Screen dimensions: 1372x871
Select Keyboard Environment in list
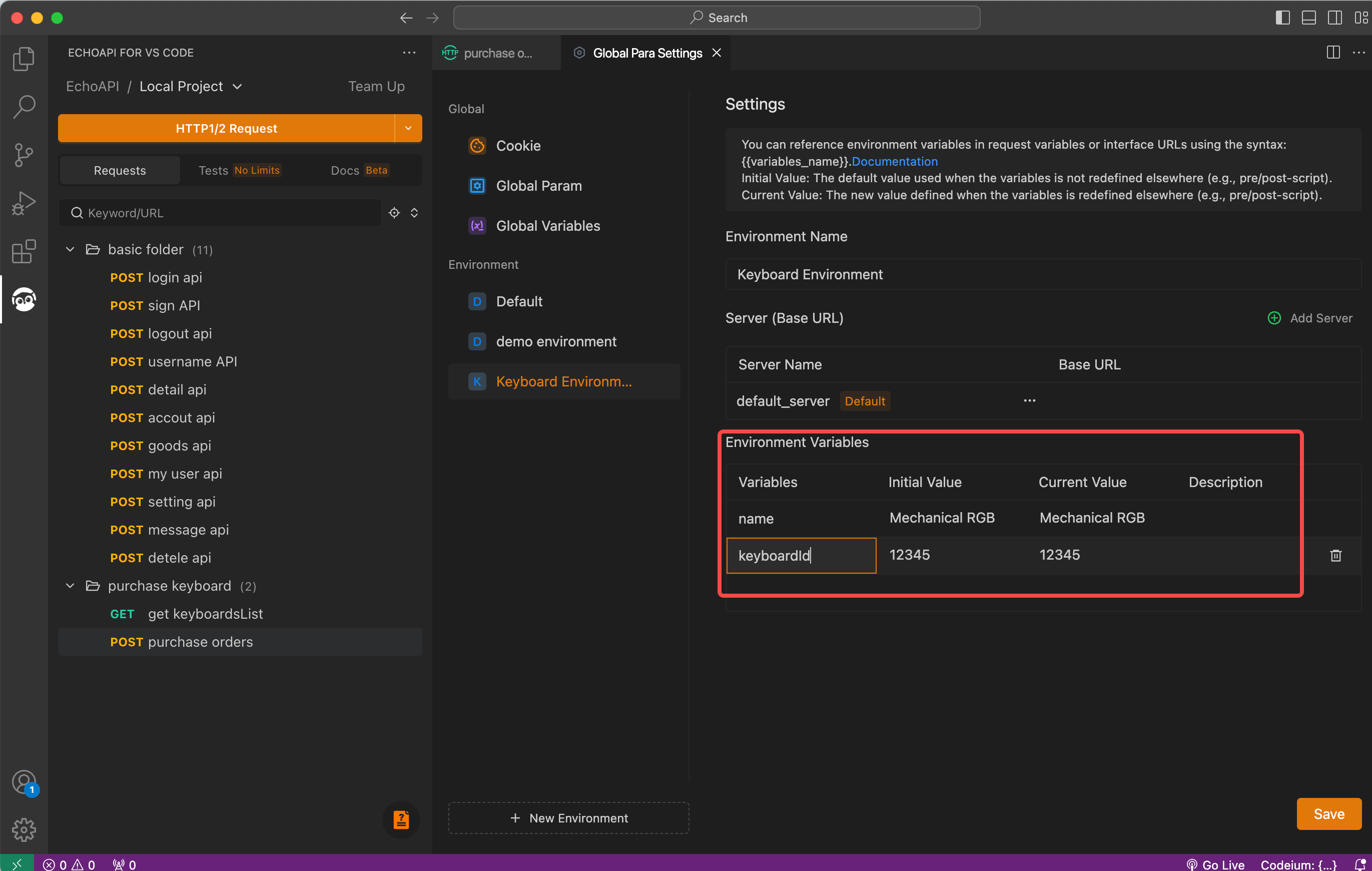click(564, 381)
